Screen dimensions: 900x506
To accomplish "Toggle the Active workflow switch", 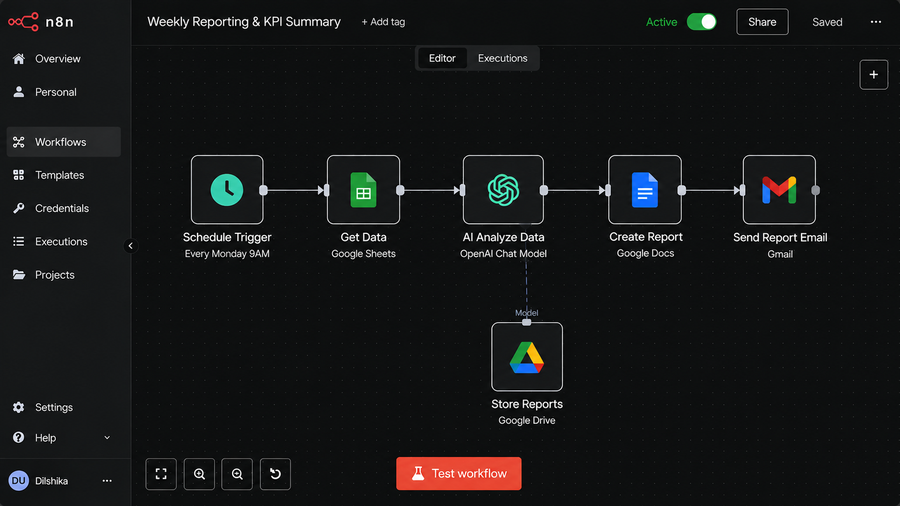I will 701,22.
